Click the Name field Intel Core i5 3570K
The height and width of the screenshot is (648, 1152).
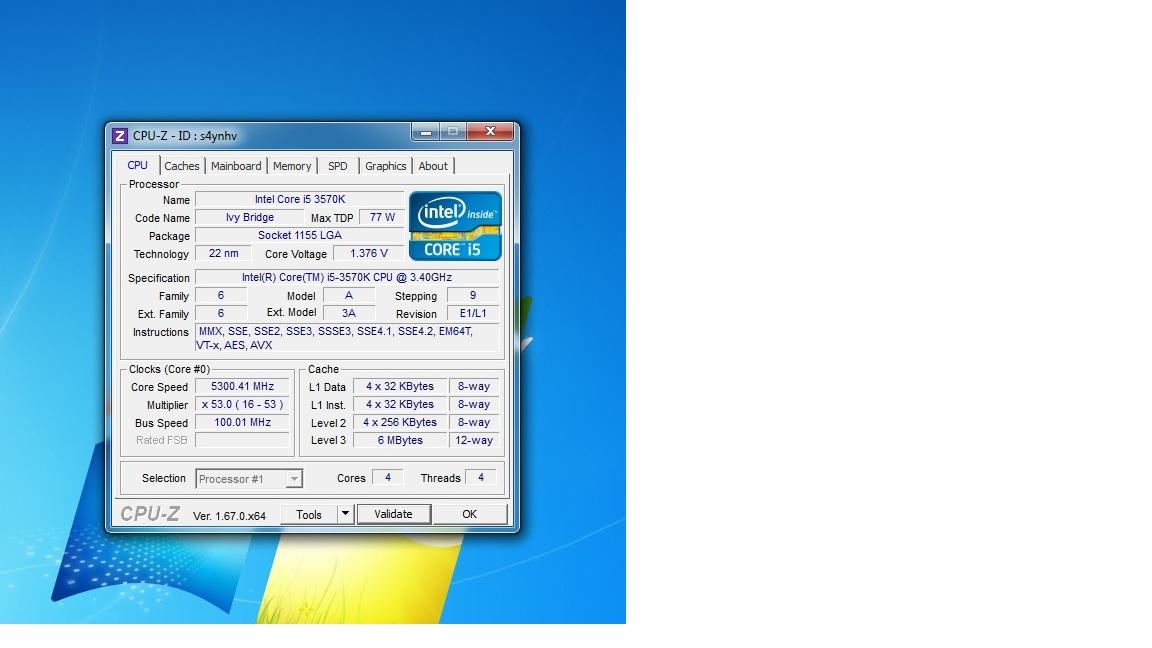click(x=300, y=199)
